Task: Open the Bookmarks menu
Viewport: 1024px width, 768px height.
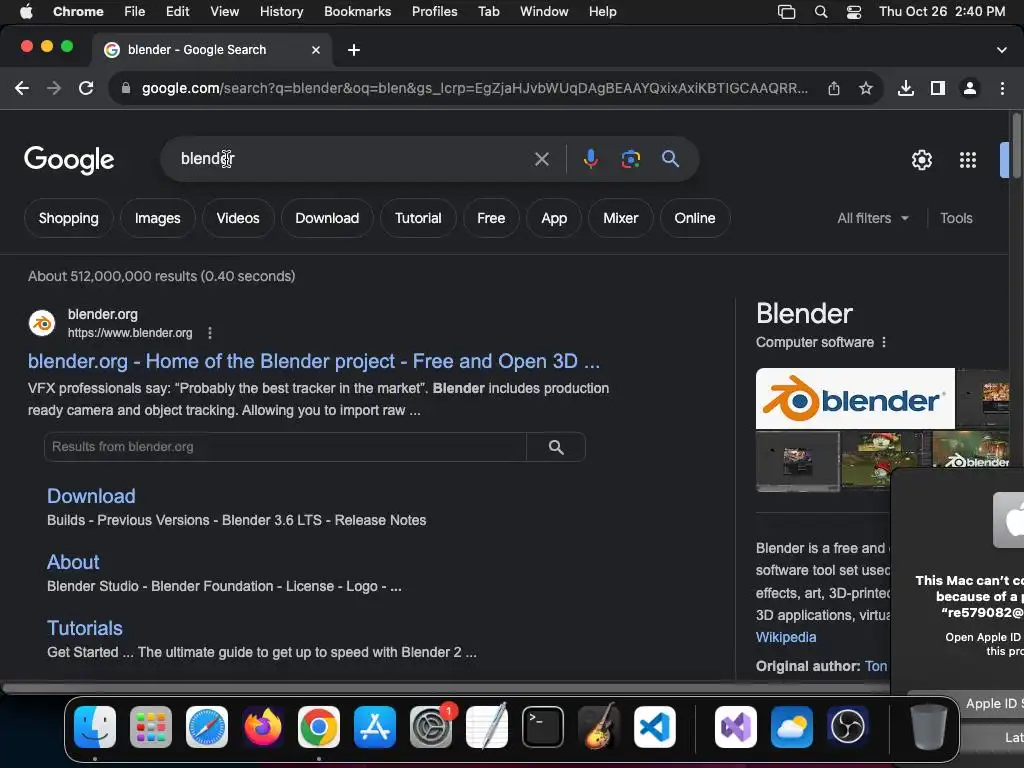Action: coord(358,12)
